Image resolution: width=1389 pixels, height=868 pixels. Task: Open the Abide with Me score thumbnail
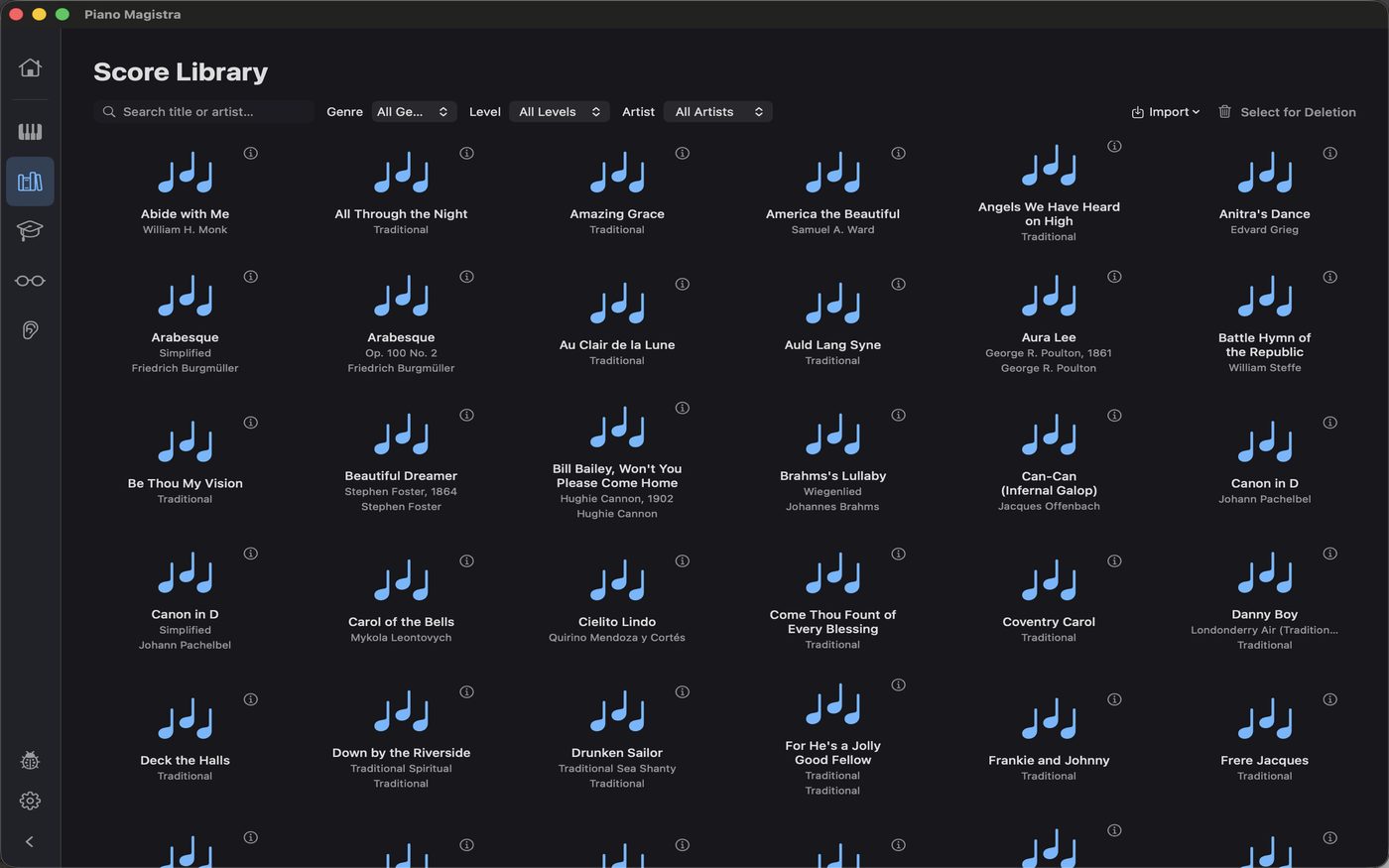coord(186,173)
